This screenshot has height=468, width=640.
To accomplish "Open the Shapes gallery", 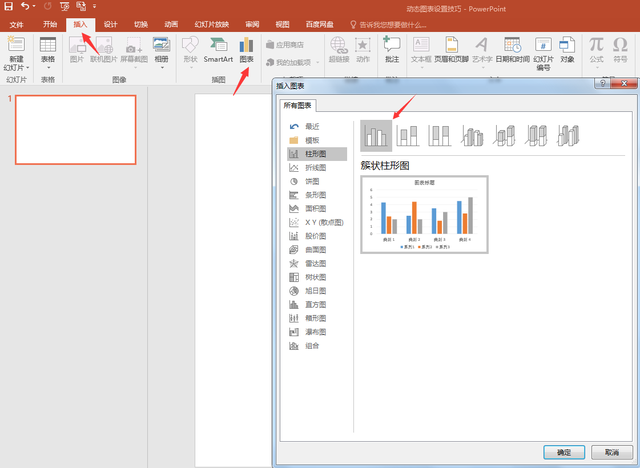I will coord(190,52).
